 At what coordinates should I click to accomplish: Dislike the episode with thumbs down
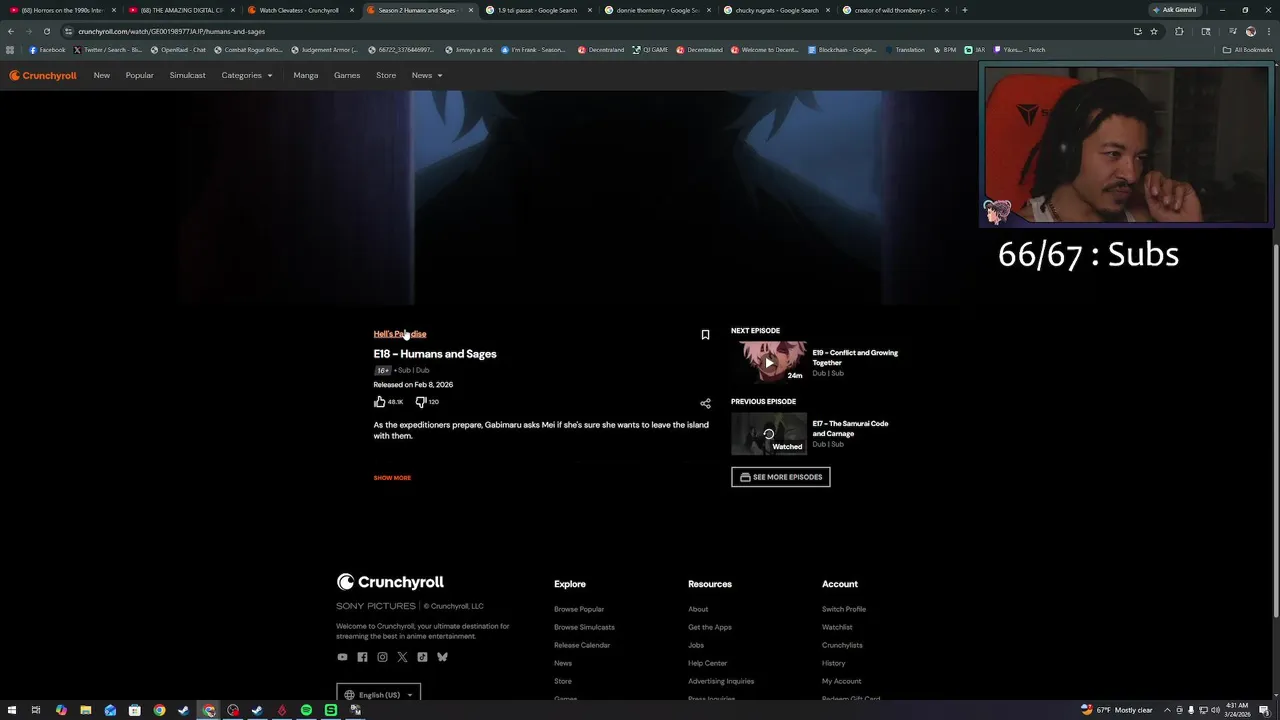[x=421, y=402]
